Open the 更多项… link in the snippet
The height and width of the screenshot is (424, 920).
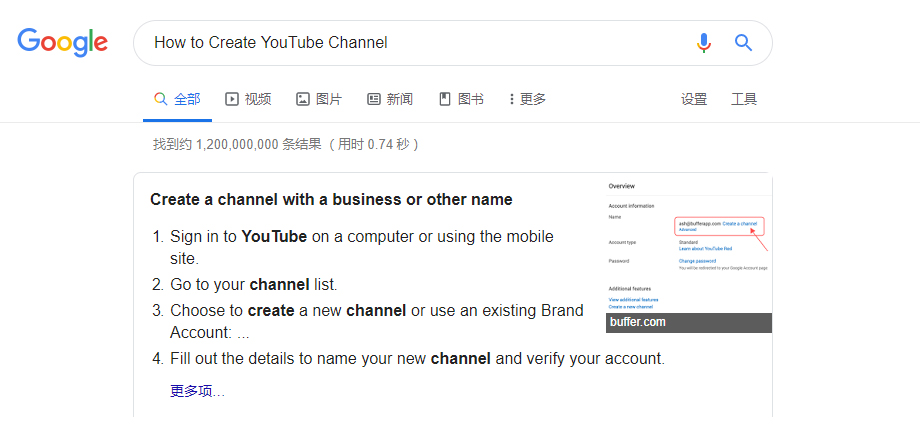click(x=197, y=391)
